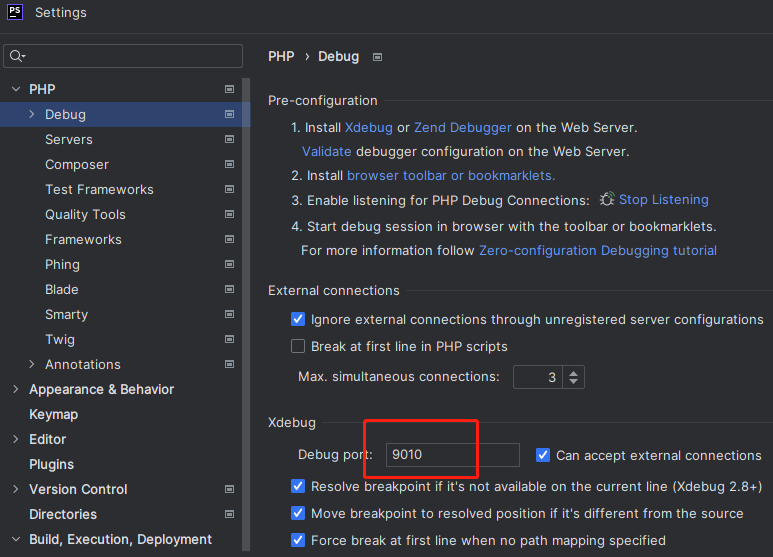
Task: Select Twig in settings tree
Action: click(x=60, y=340)
